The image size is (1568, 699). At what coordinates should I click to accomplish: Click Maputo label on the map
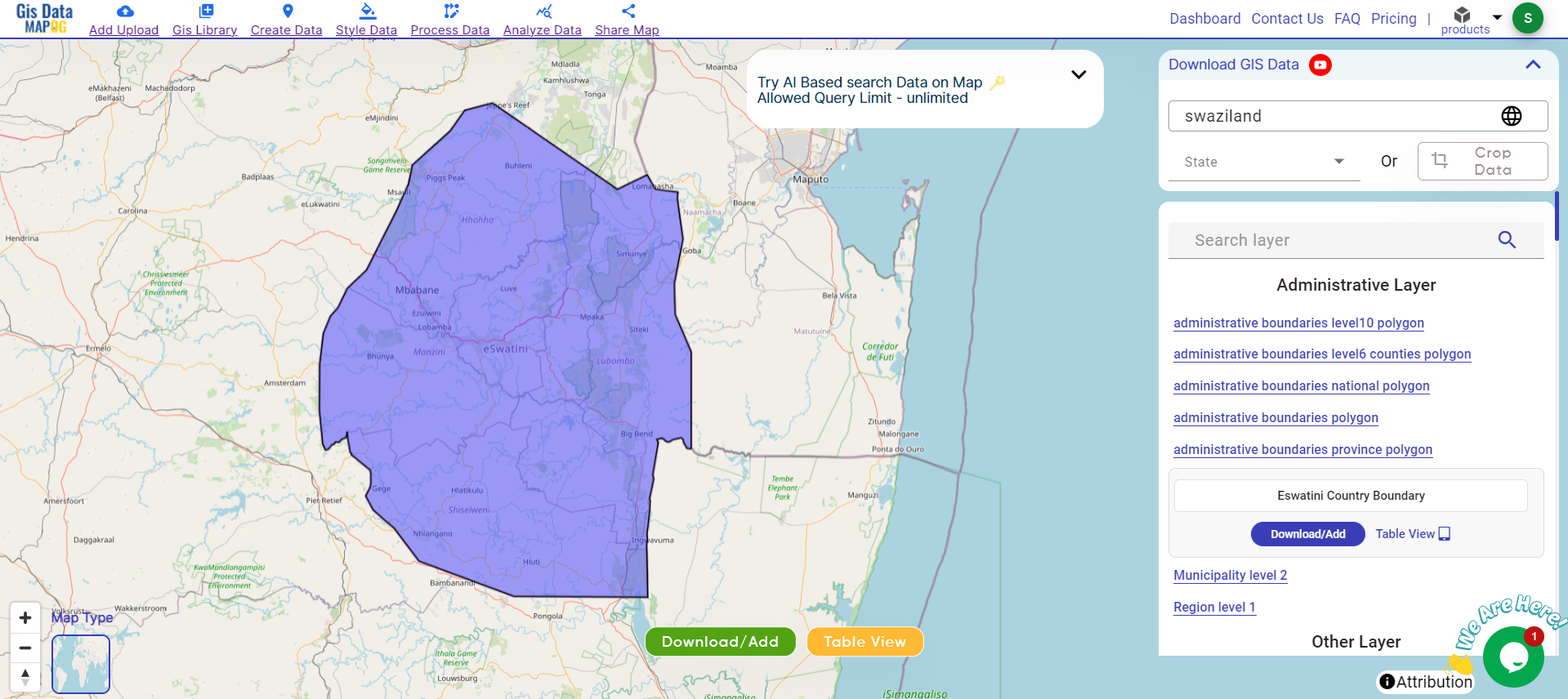[811, 180]
